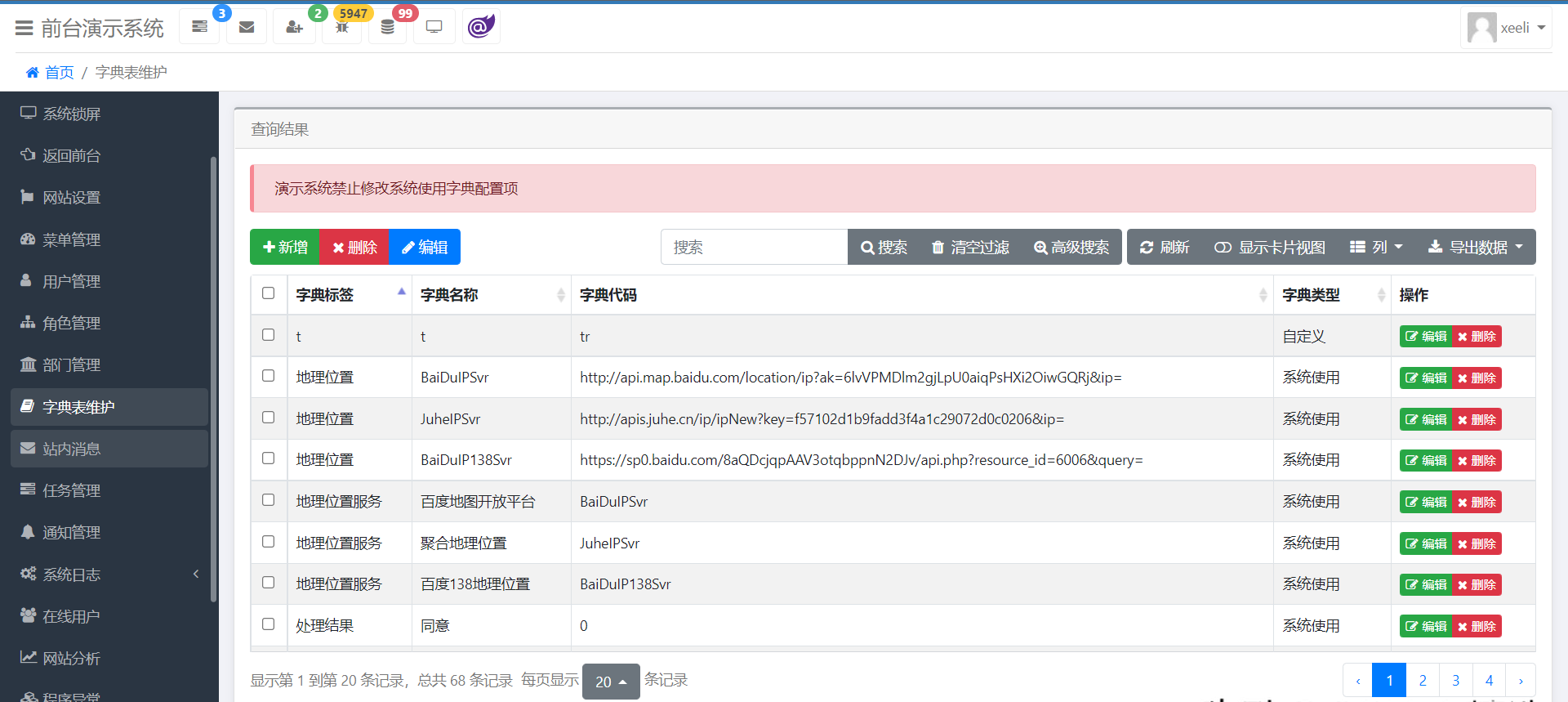Click 编辑 in the 'tr' row
1568x702 pixels.
click(x=1426, y=337)
